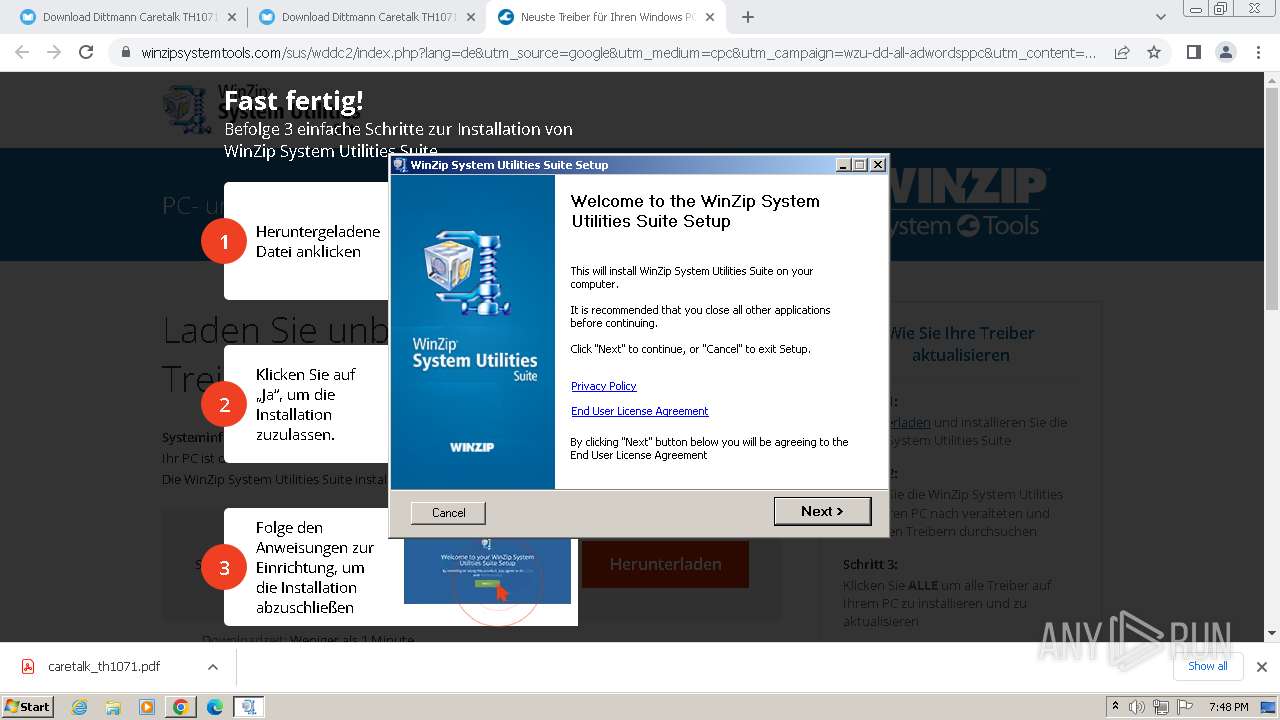Click "Heruntergeladene Datei anklicken" text
The image size is (1280, 720).
(318, 241)
